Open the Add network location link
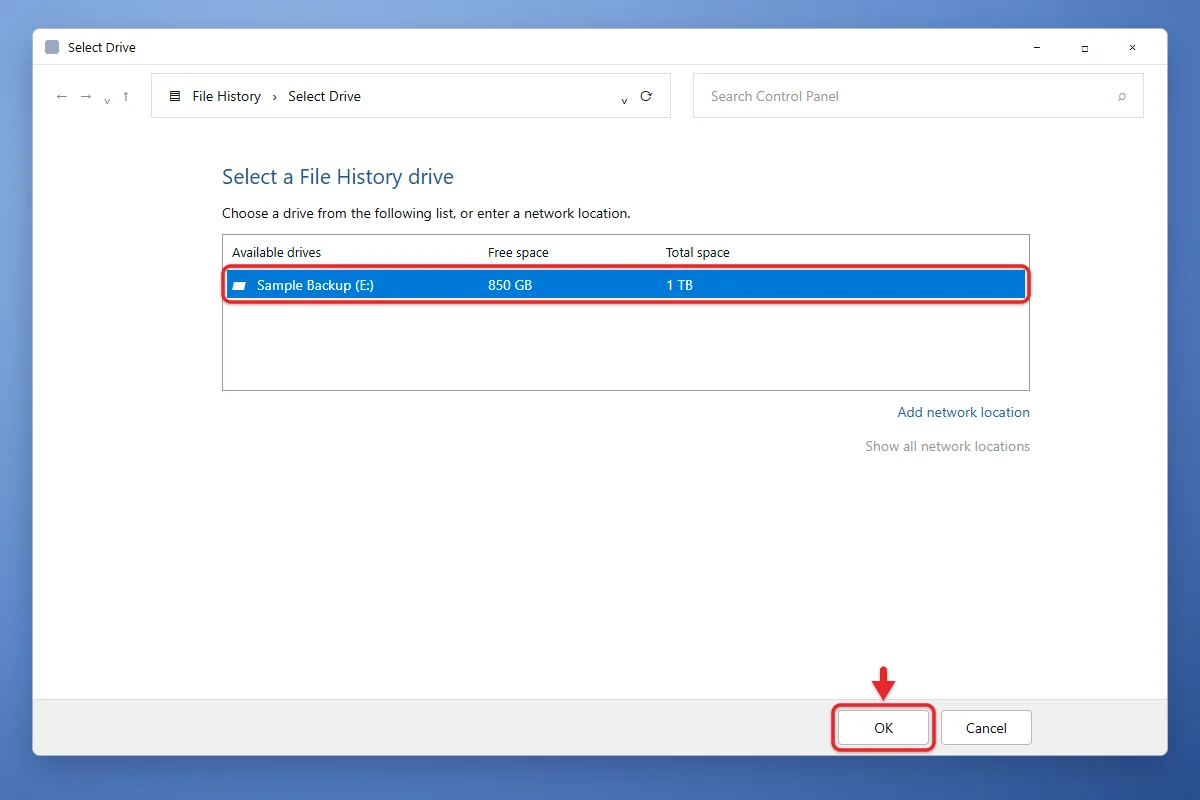Screen dimensions: 1200x800 pyautogui.click(x=964, y=412)
